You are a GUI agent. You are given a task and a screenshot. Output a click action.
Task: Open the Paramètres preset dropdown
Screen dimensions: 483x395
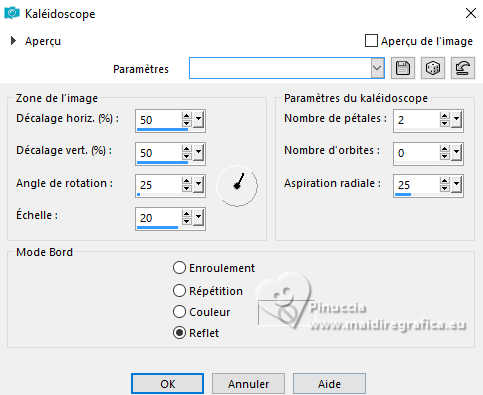coord(377,68)
